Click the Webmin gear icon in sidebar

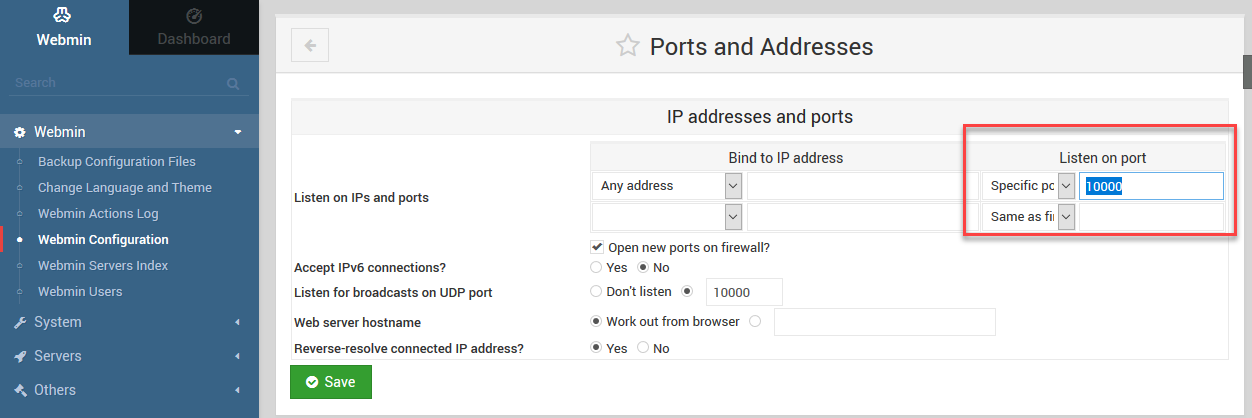click(x=19, y=132)
